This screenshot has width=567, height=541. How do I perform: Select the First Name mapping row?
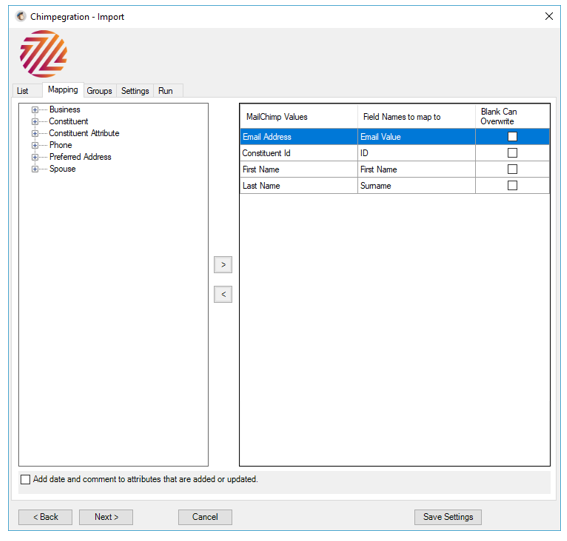click(x=394, y=169)
